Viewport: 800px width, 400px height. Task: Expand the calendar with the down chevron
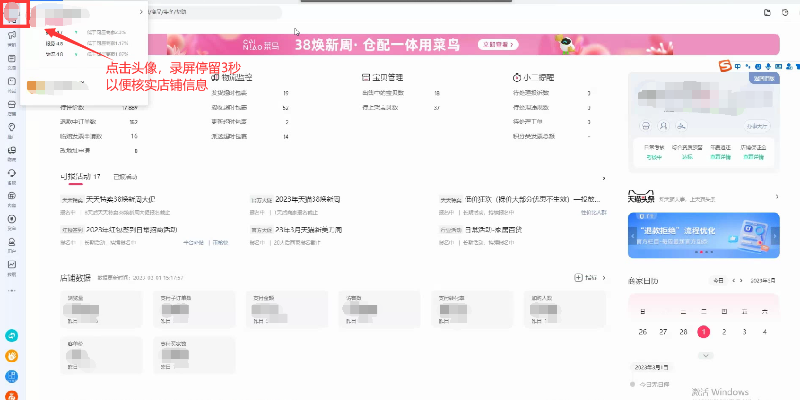706,355
